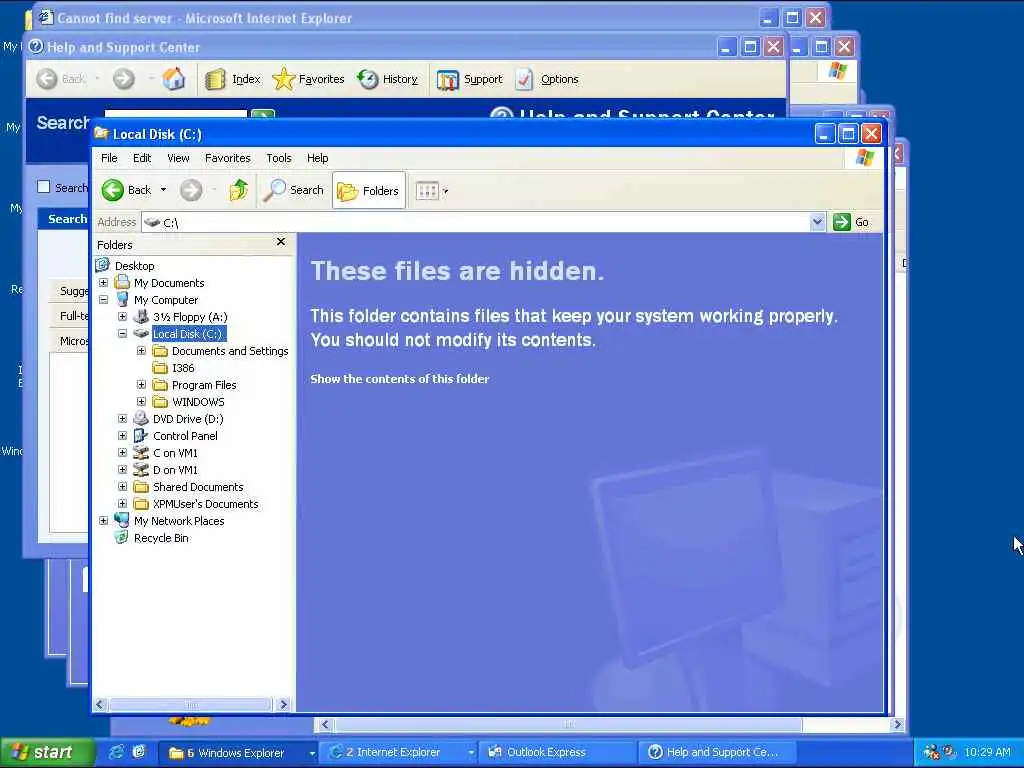This screenshot has width=1024, height=768.
Task: Open Support in Help and Support Center
Action: [x=470, y=79]
